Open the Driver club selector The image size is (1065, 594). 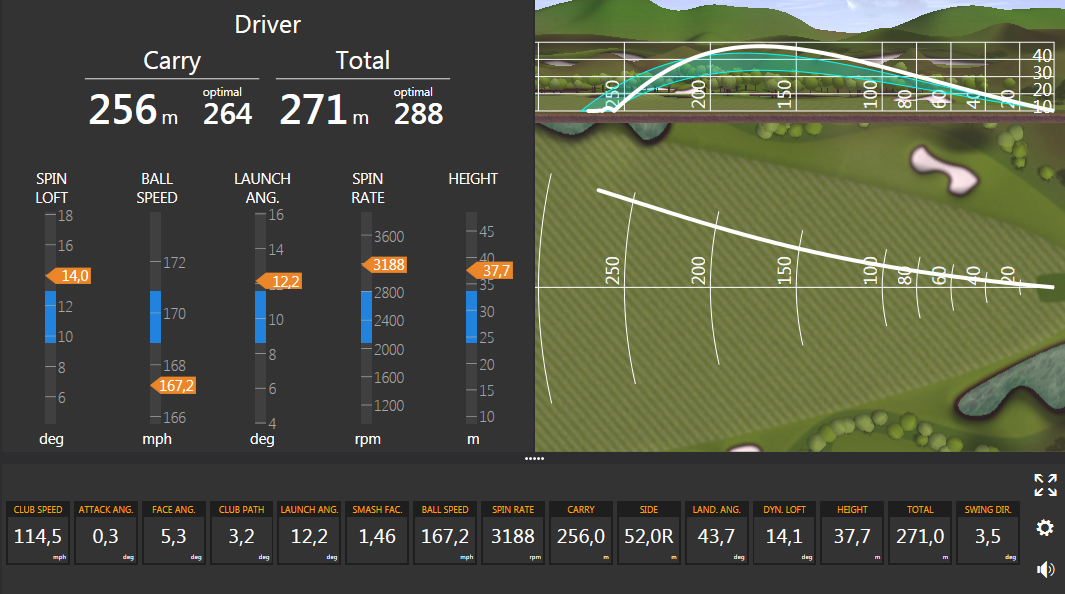click(267, 24)
